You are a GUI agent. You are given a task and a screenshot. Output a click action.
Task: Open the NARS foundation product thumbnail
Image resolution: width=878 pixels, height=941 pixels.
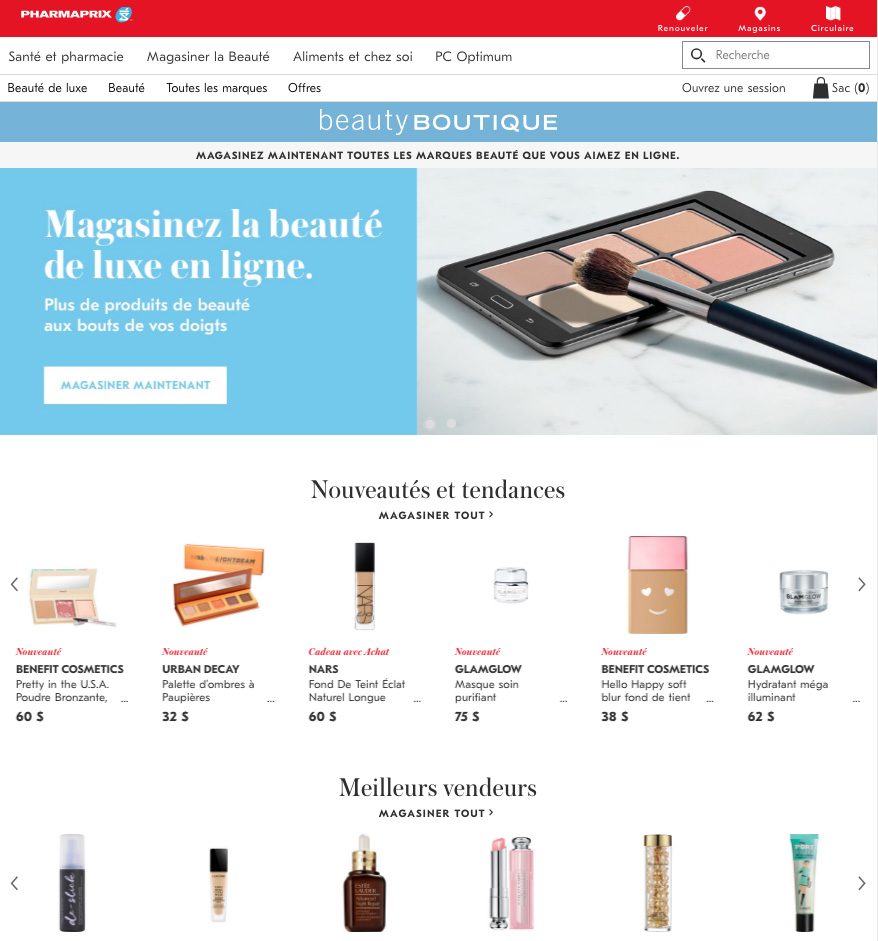tap(364, 586)
